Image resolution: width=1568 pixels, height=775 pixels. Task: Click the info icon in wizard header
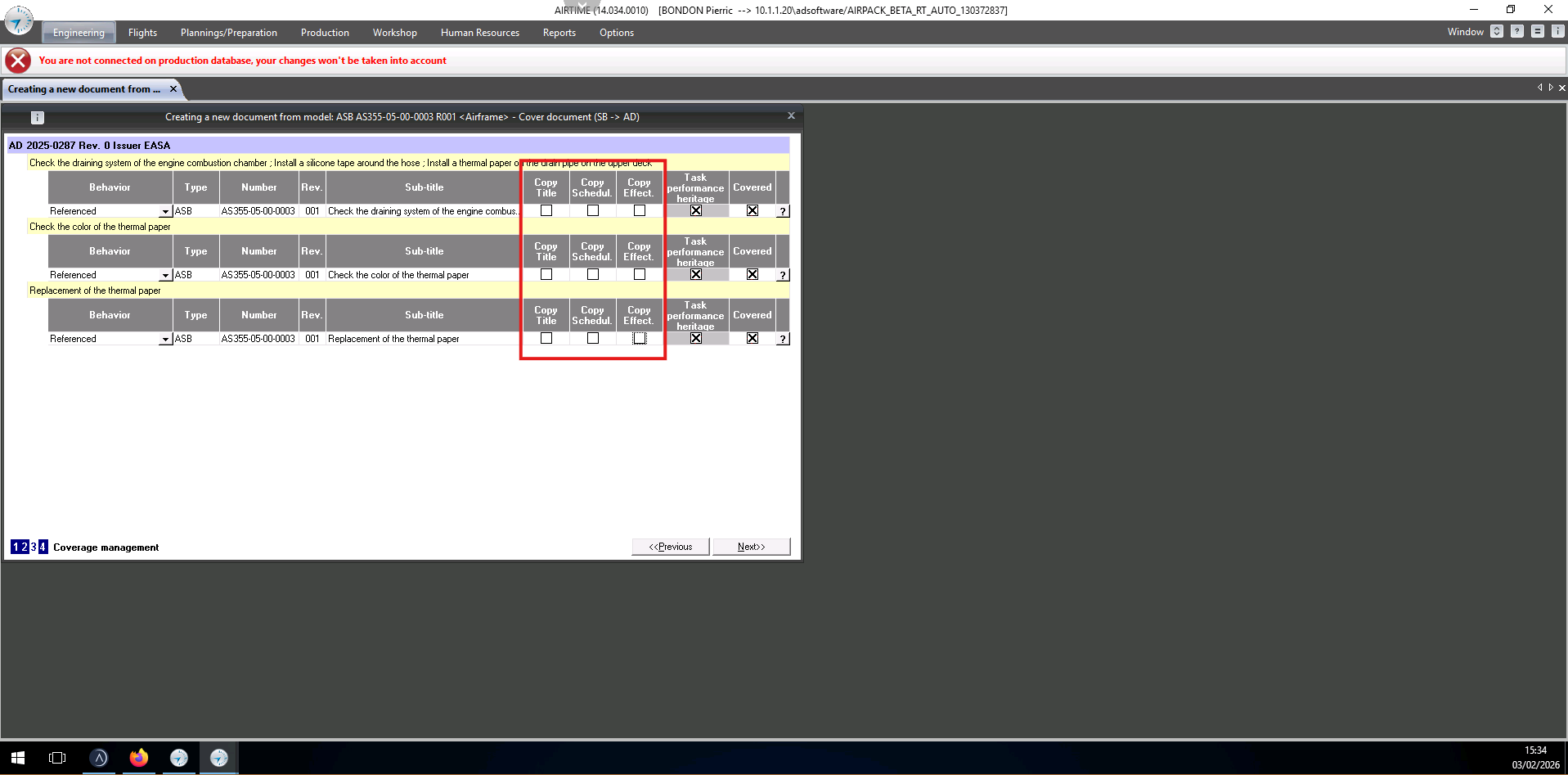(38, 117)
